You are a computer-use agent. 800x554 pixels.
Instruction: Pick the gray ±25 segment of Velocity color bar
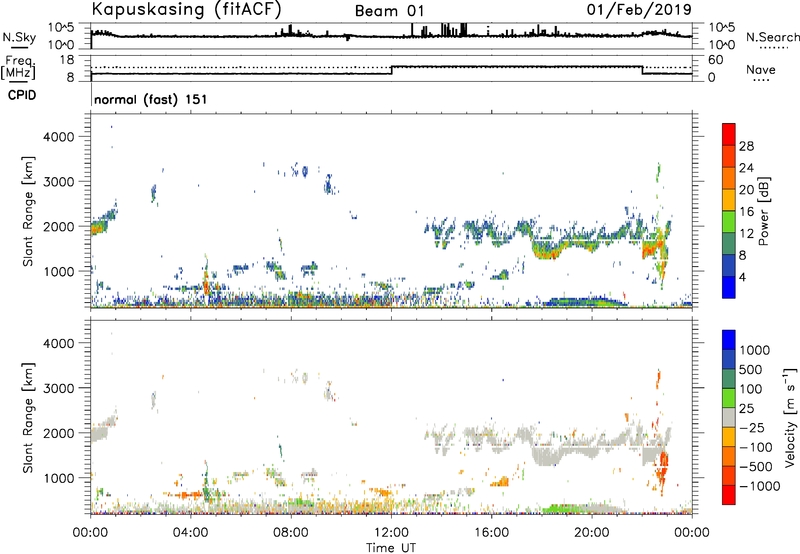[729, 417]
